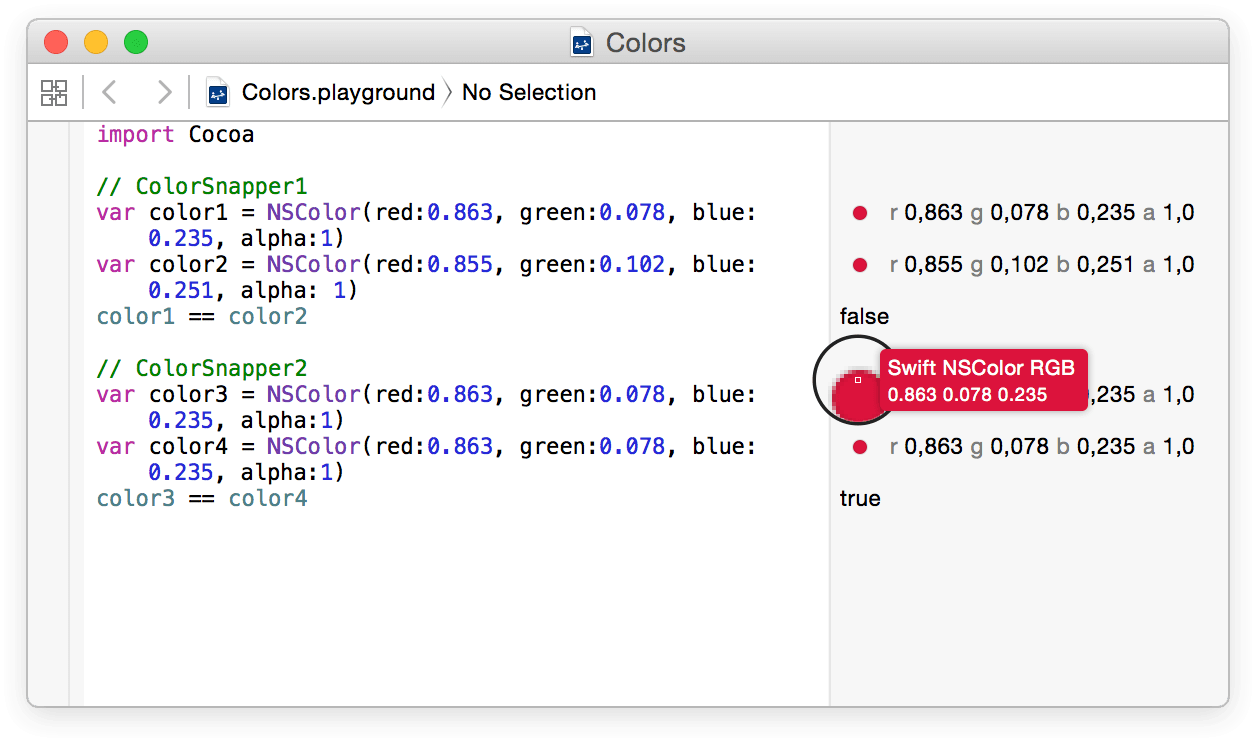Go back with the left arrow
Screen dimensions: 1256x742
tap(110, 93)
